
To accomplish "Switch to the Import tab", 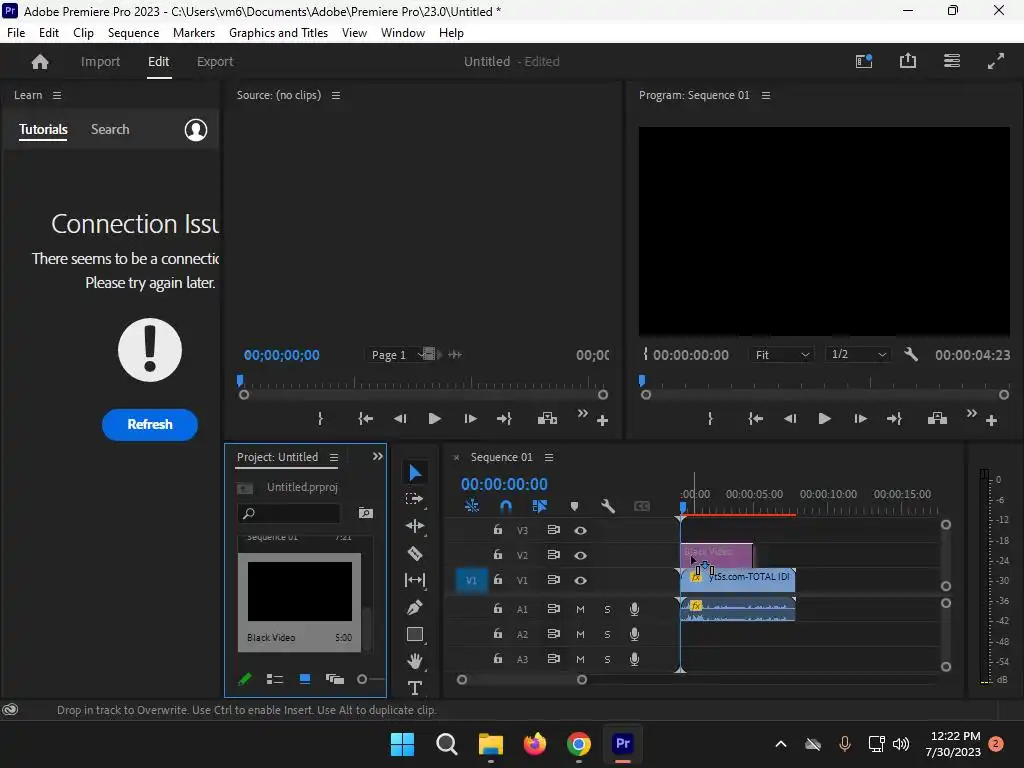I will [x=101, y=61].
